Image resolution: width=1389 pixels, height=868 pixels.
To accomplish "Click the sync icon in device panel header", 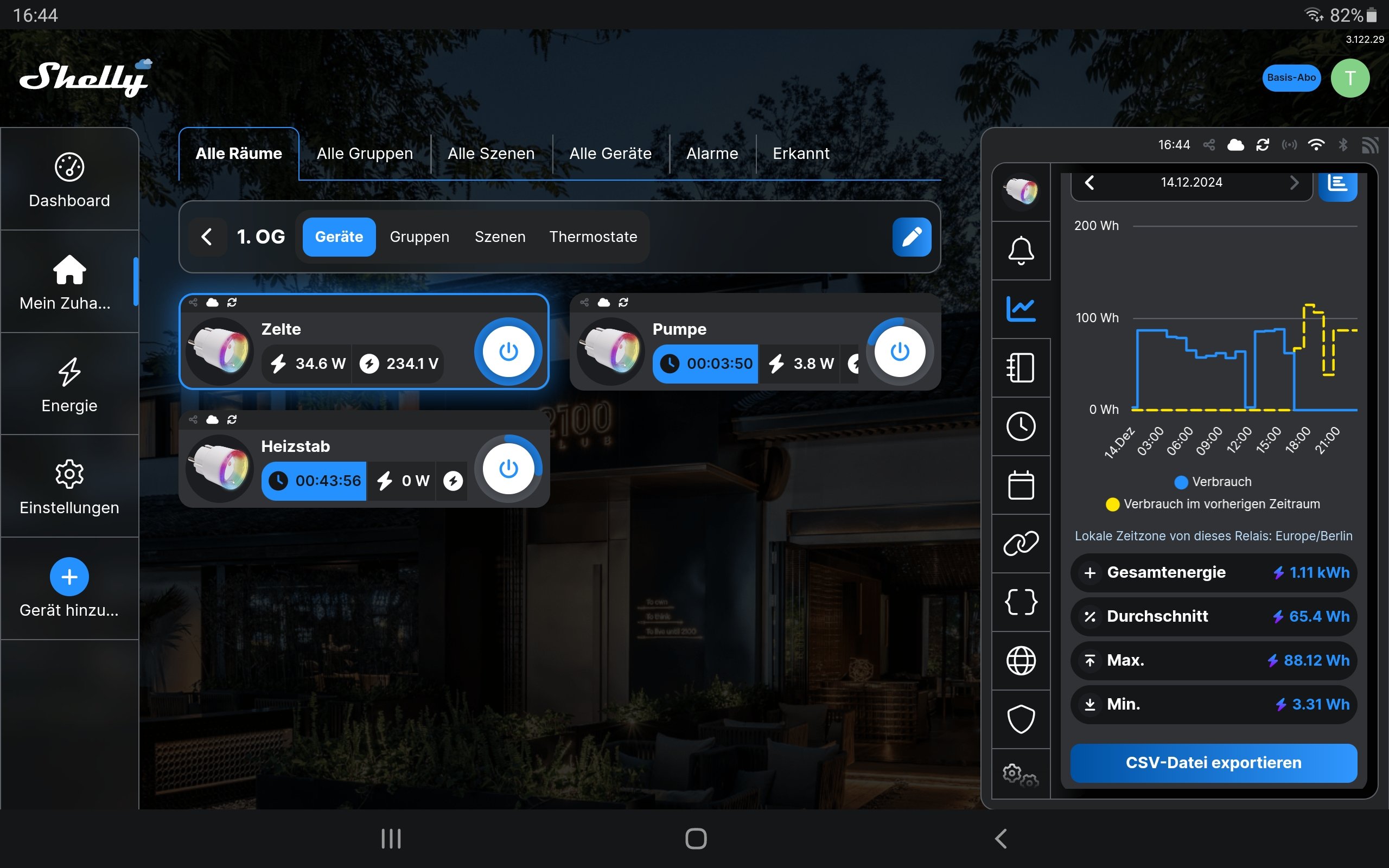I will pyautogui.click(x=1263, y=145).
